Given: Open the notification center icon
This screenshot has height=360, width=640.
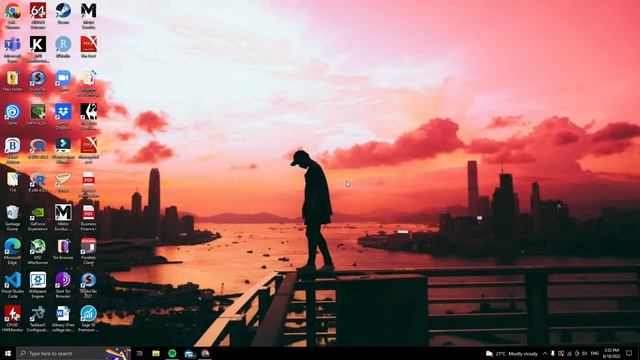Looking at the screenshot, I should click(x=629, y=353).
